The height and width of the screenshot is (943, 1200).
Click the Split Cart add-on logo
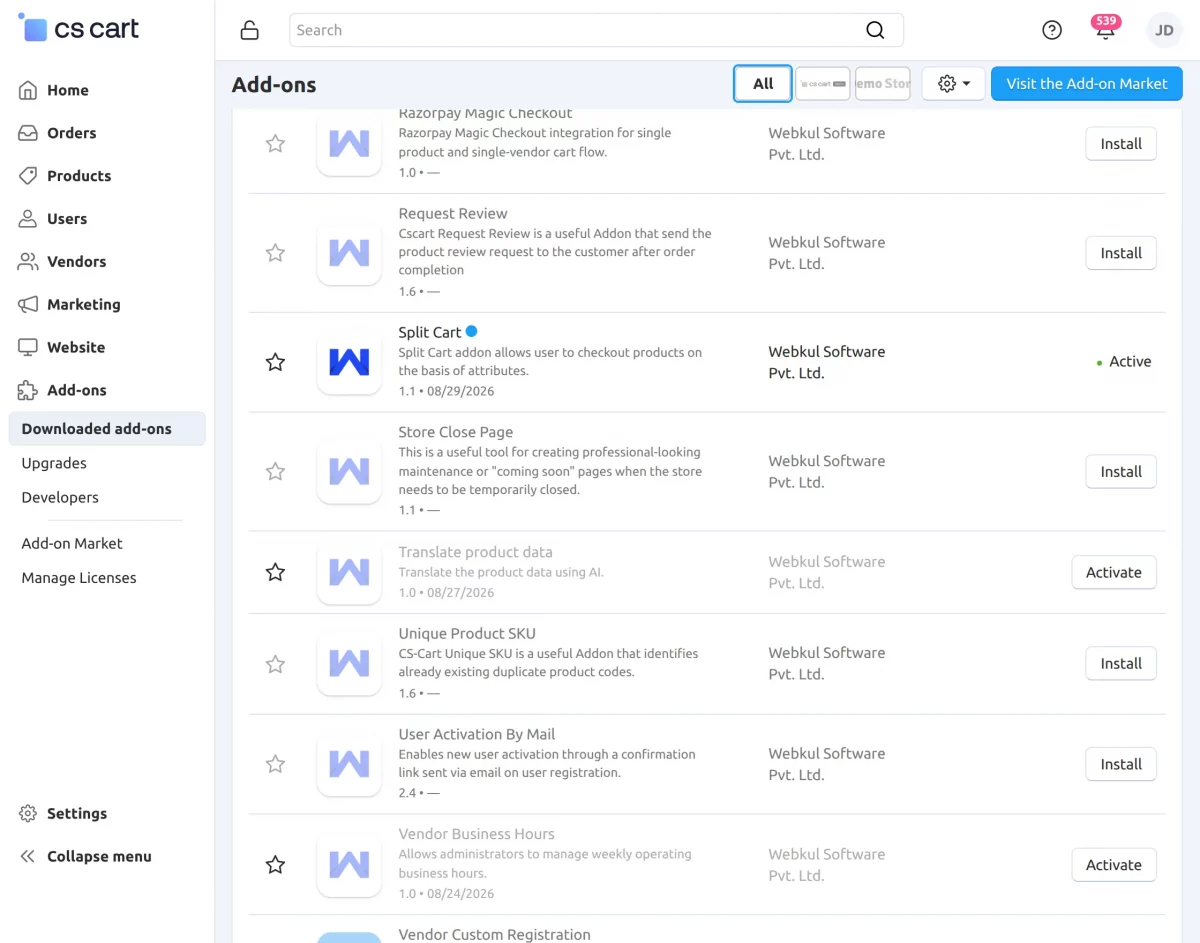click(349, 362)
